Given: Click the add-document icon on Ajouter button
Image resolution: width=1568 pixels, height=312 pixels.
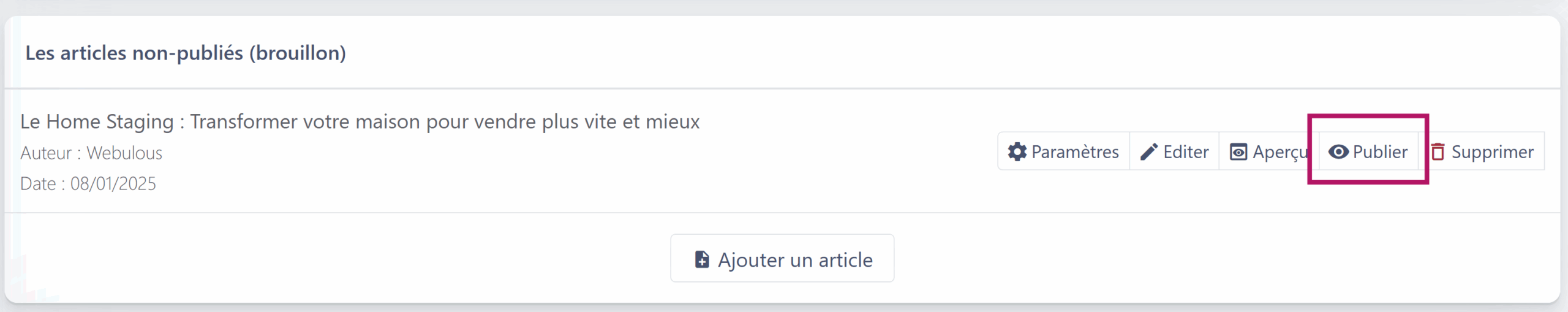Looking at the screenshot, I should (702, 260).
